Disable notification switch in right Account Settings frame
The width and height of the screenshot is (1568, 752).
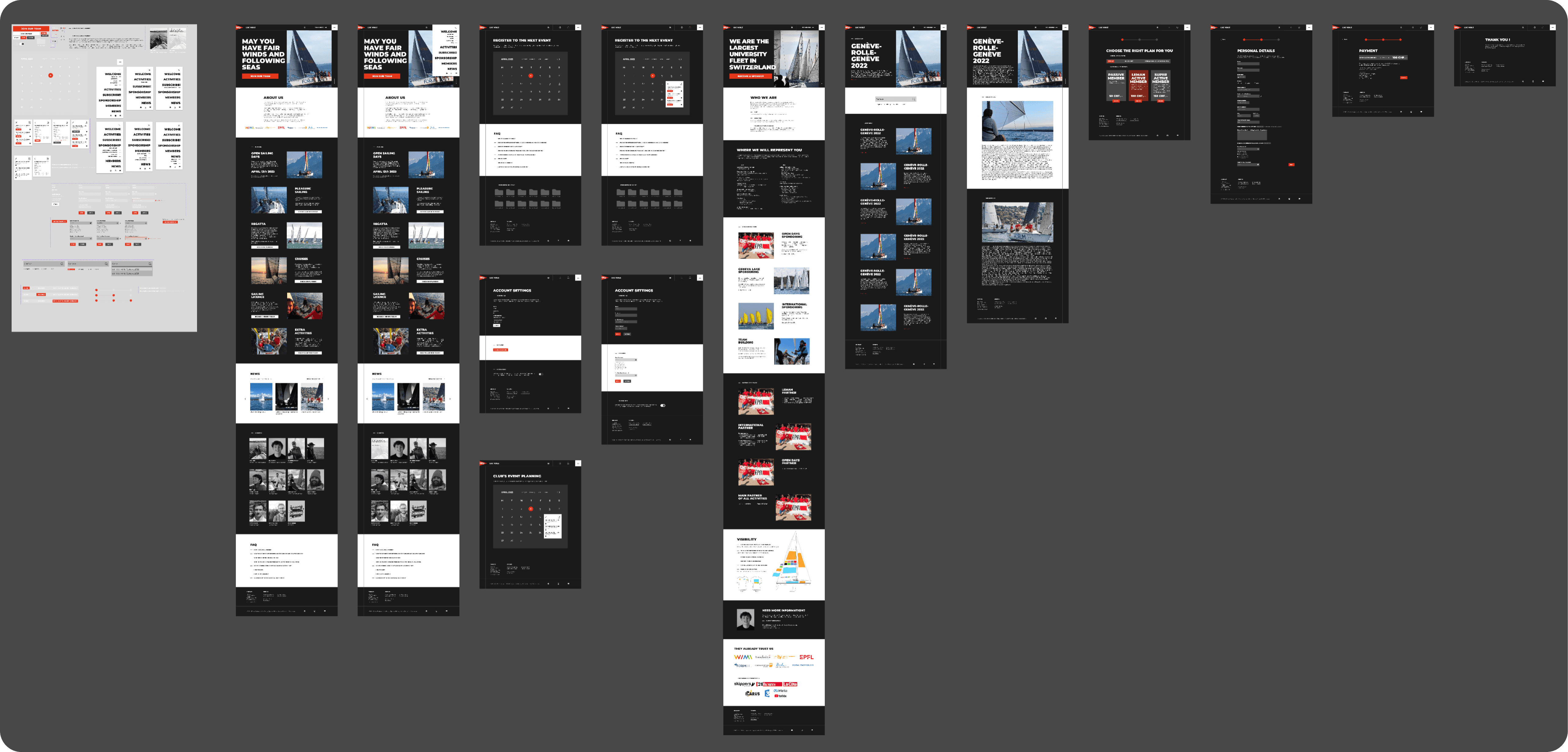(663, 405)
